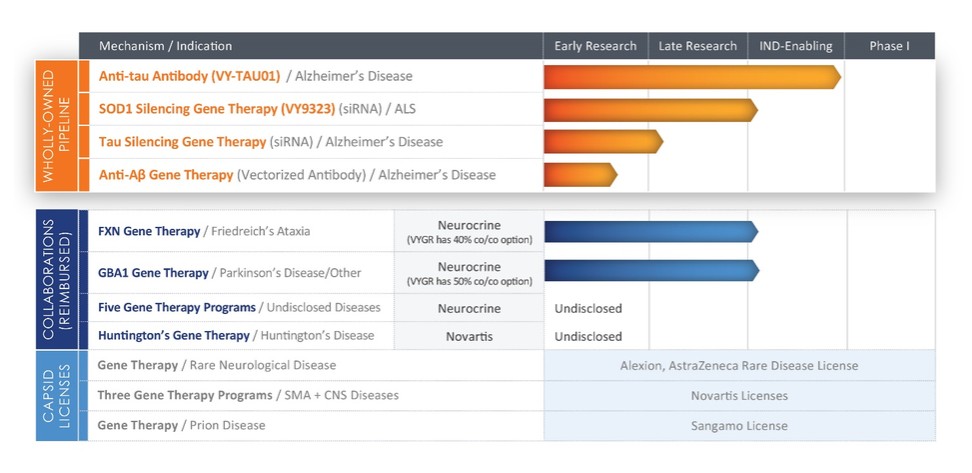Click the Phase I column header
This screenshot has width=972, height=473.
click(x=889, y=46)
